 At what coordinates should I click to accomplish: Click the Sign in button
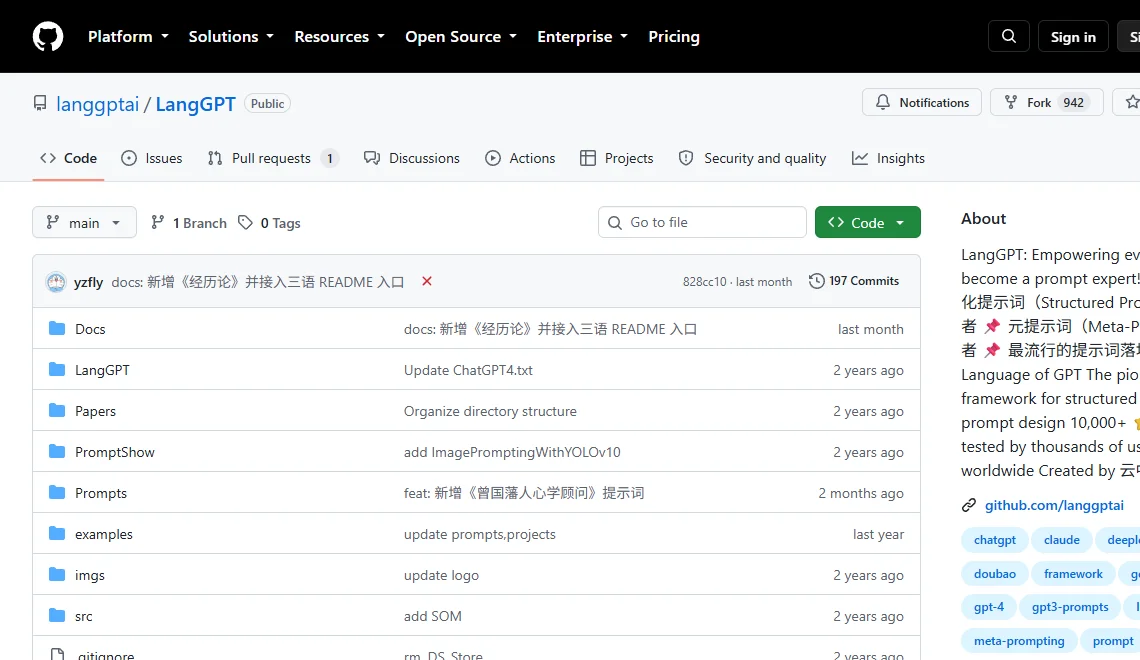tap(1073, 36)
